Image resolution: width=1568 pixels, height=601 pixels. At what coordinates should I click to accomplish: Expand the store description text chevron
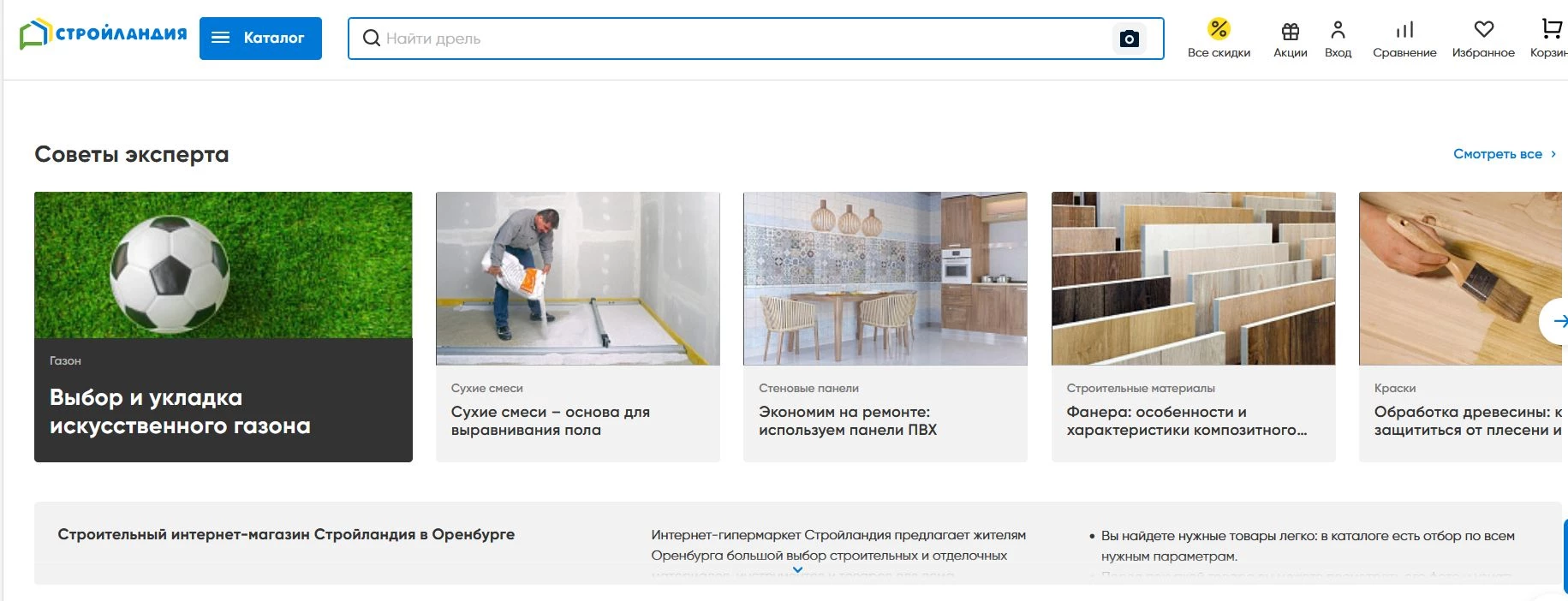pyautogui.click(x=798, y=569)
